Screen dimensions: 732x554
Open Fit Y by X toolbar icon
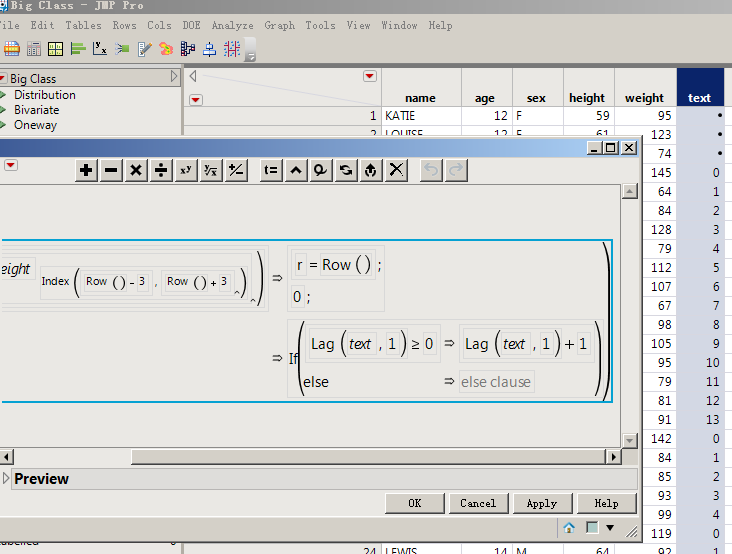coord(99,48)
